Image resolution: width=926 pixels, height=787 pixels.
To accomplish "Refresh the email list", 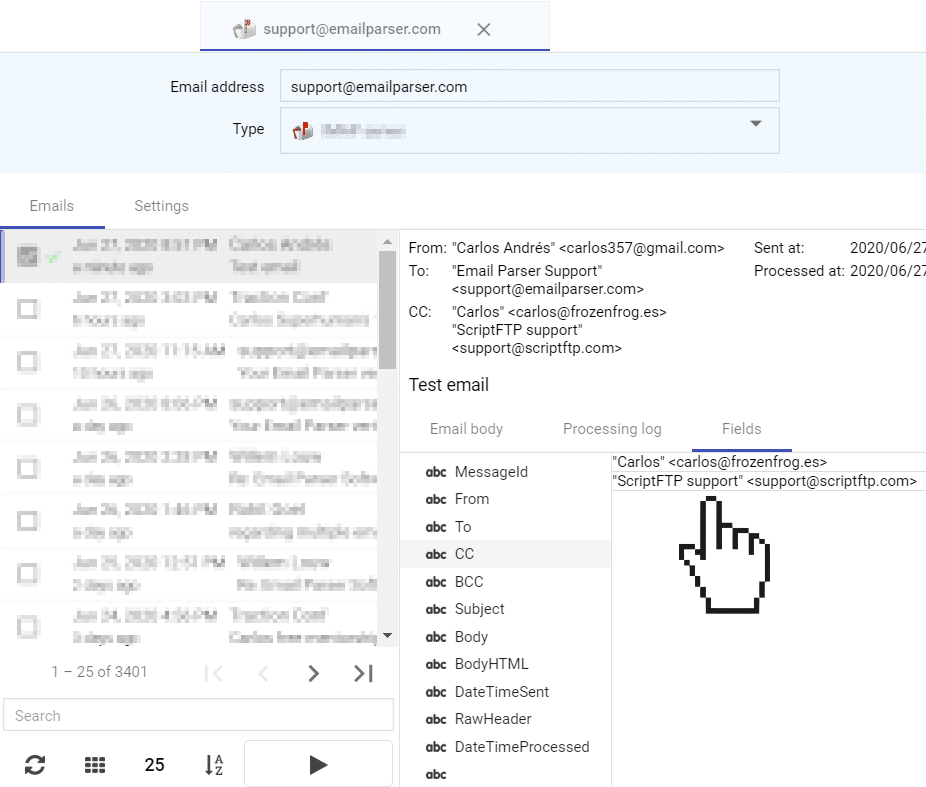I will [x=35, y=765].
